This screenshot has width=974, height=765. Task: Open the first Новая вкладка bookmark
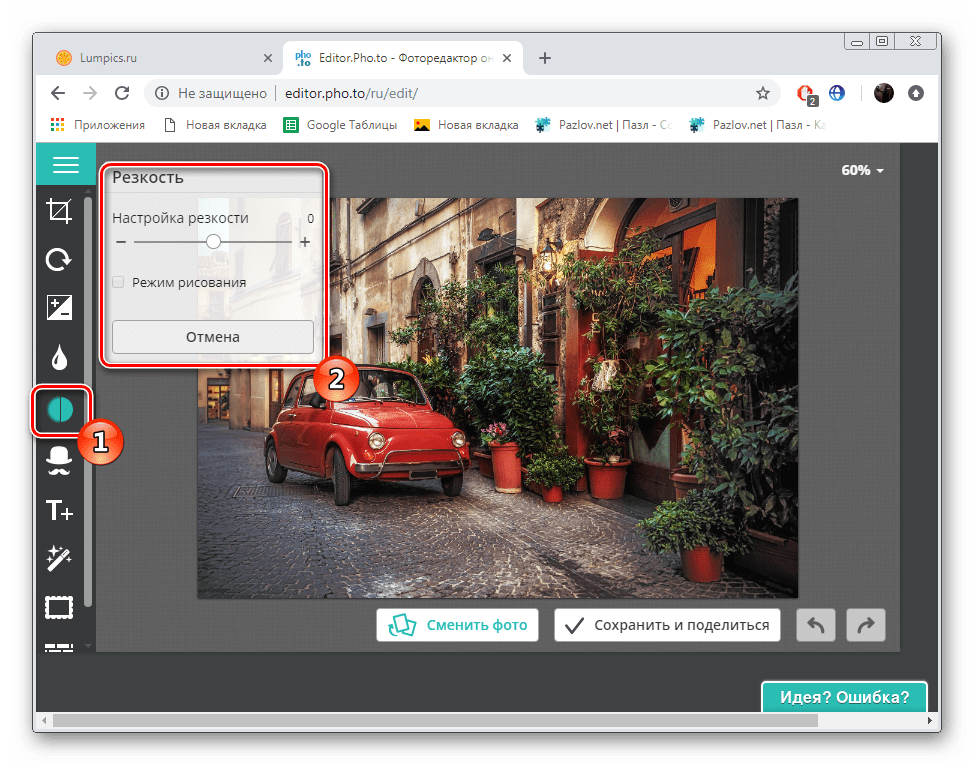pyautogui.click(x=215, y=125)
